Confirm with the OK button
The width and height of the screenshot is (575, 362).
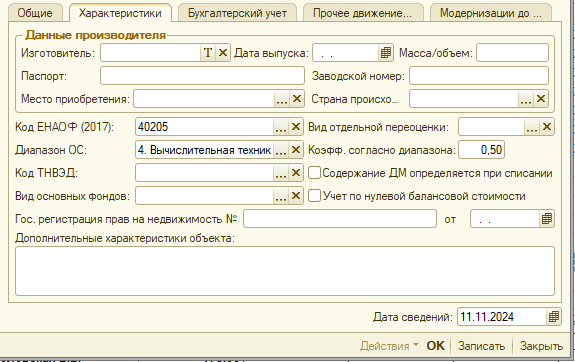point(435,345)
